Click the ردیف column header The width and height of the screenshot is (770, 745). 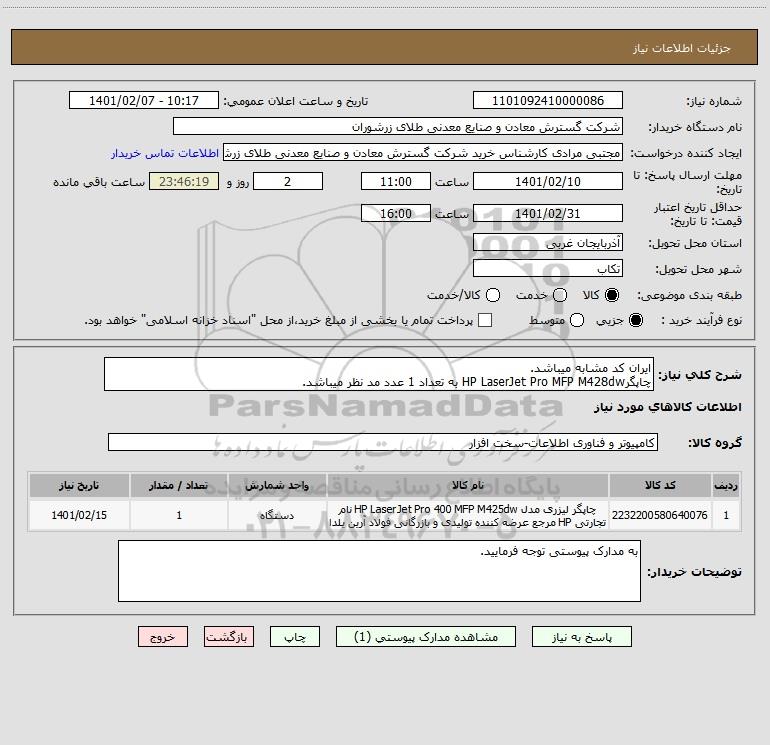tap(726, 486)
